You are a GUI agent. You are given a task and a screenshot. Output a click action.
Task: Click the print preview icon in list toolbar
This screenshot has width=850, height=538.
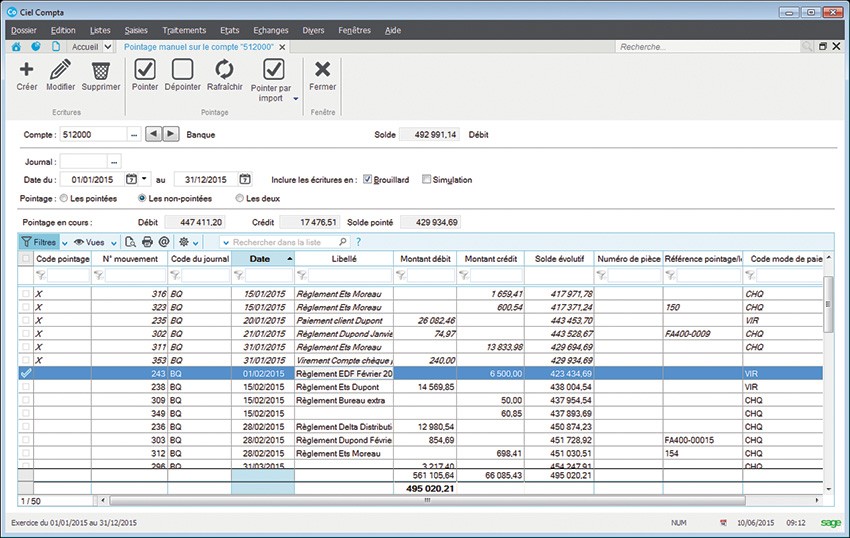130,242
